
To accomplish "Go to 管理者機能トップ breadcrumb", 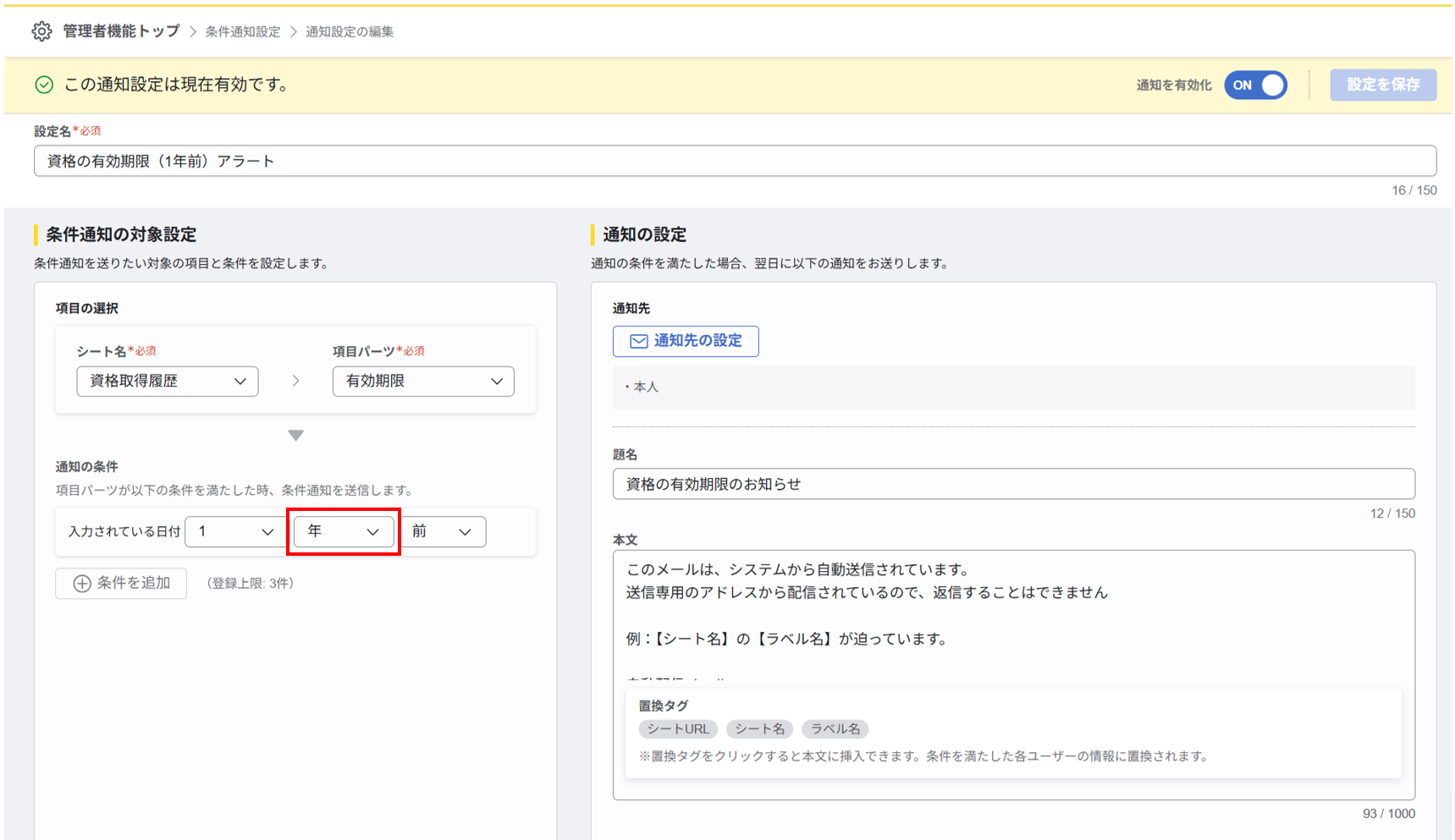I will [121, 31].
